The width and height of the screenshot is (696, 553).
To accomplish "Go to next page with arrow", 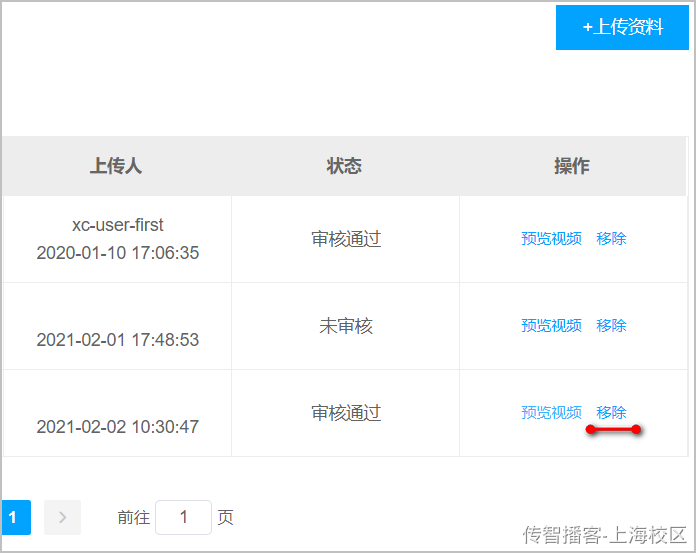I will (x=63, y=517).
